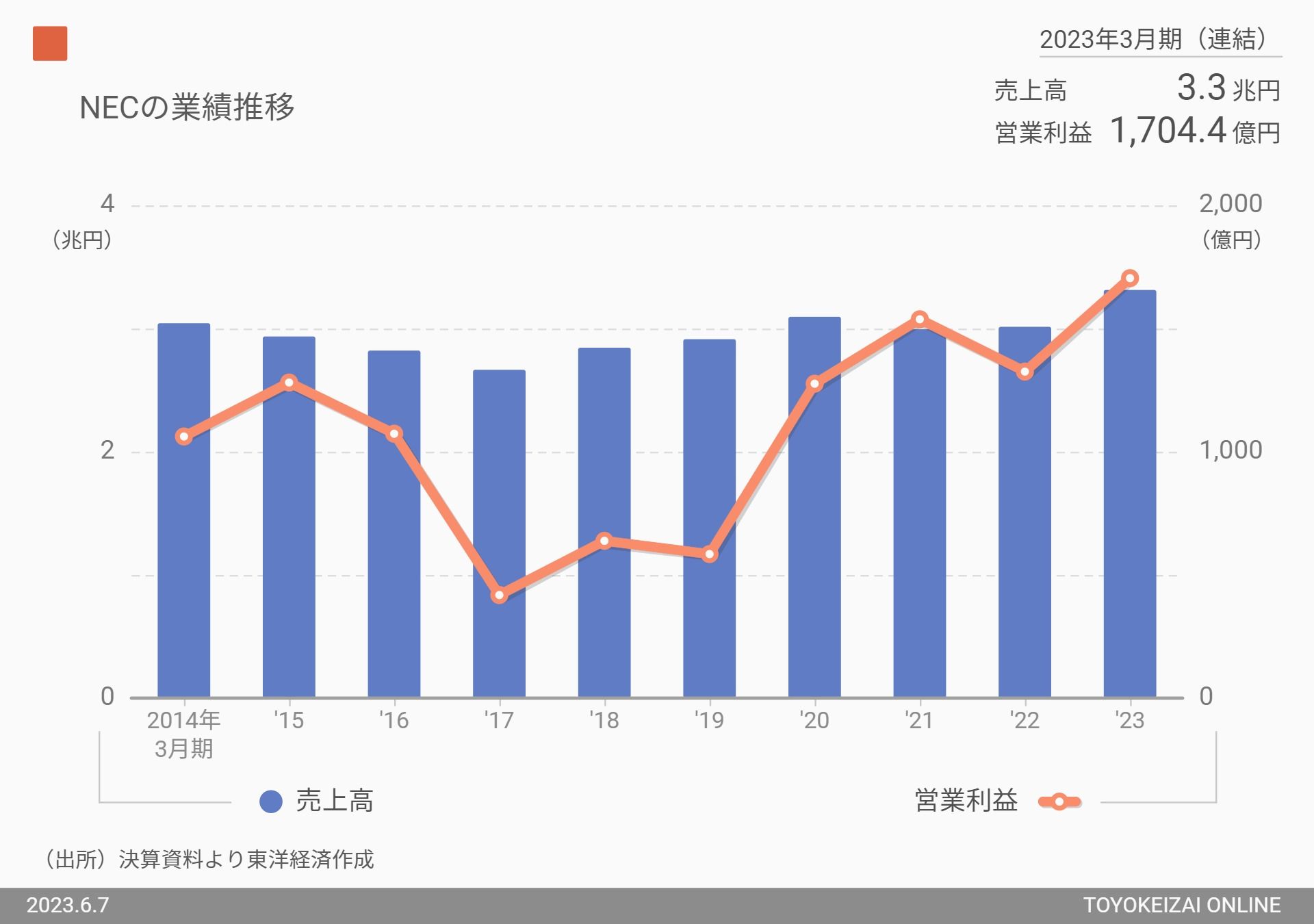Screen dimensions: 1314x924
Task: Click the '23 operating profit data point
Action: point(1130,278)
